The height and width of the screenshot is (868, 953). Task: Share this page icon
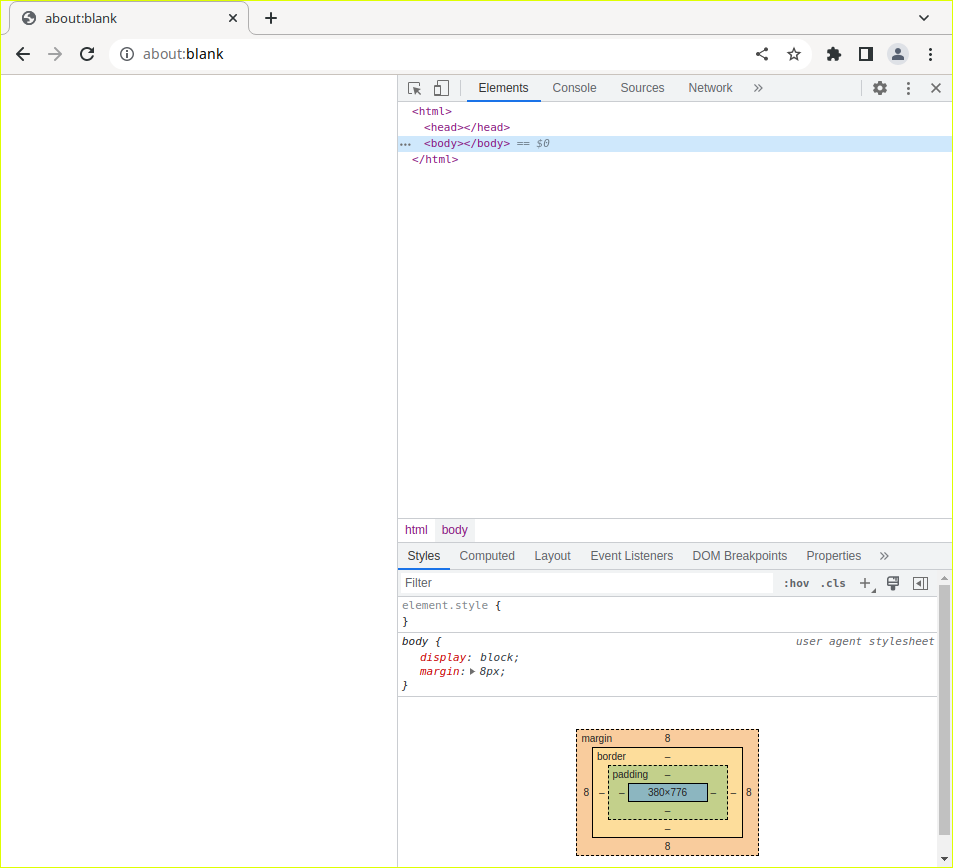click(762, 54)
